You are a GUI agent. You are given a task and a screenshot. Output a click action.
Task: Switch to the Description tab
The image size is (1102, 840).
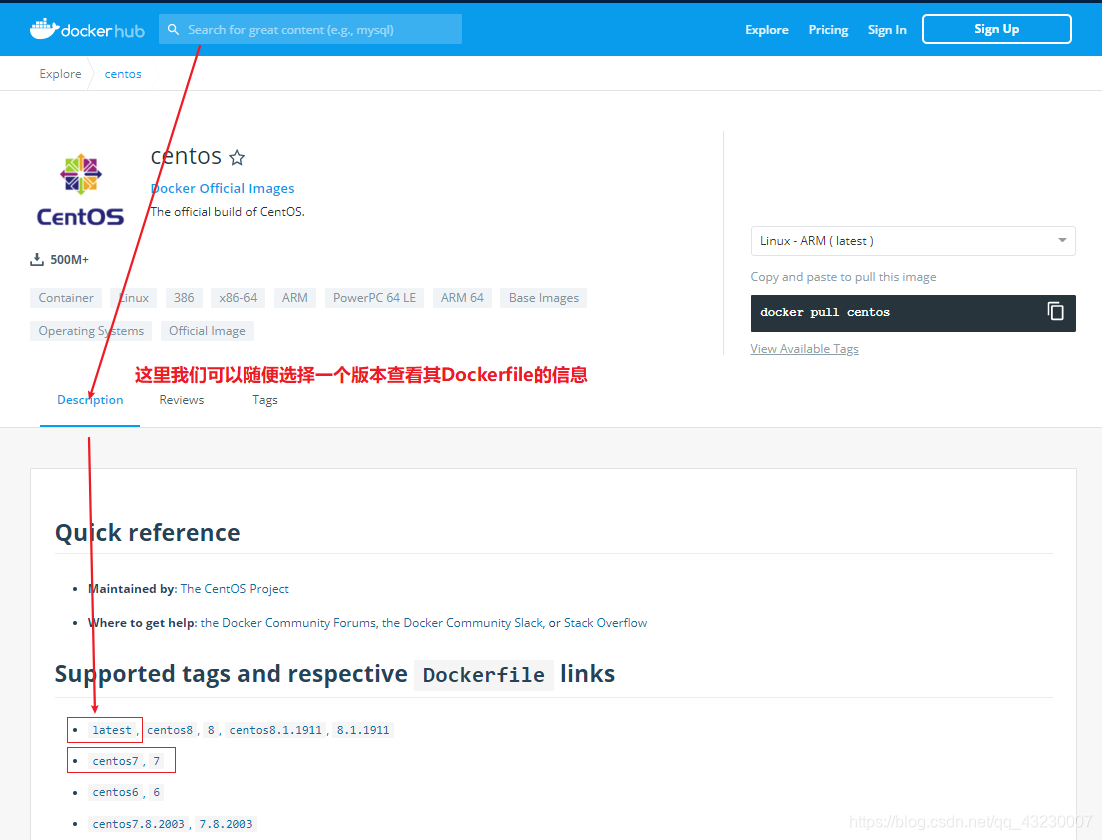(x=90, y=400)
